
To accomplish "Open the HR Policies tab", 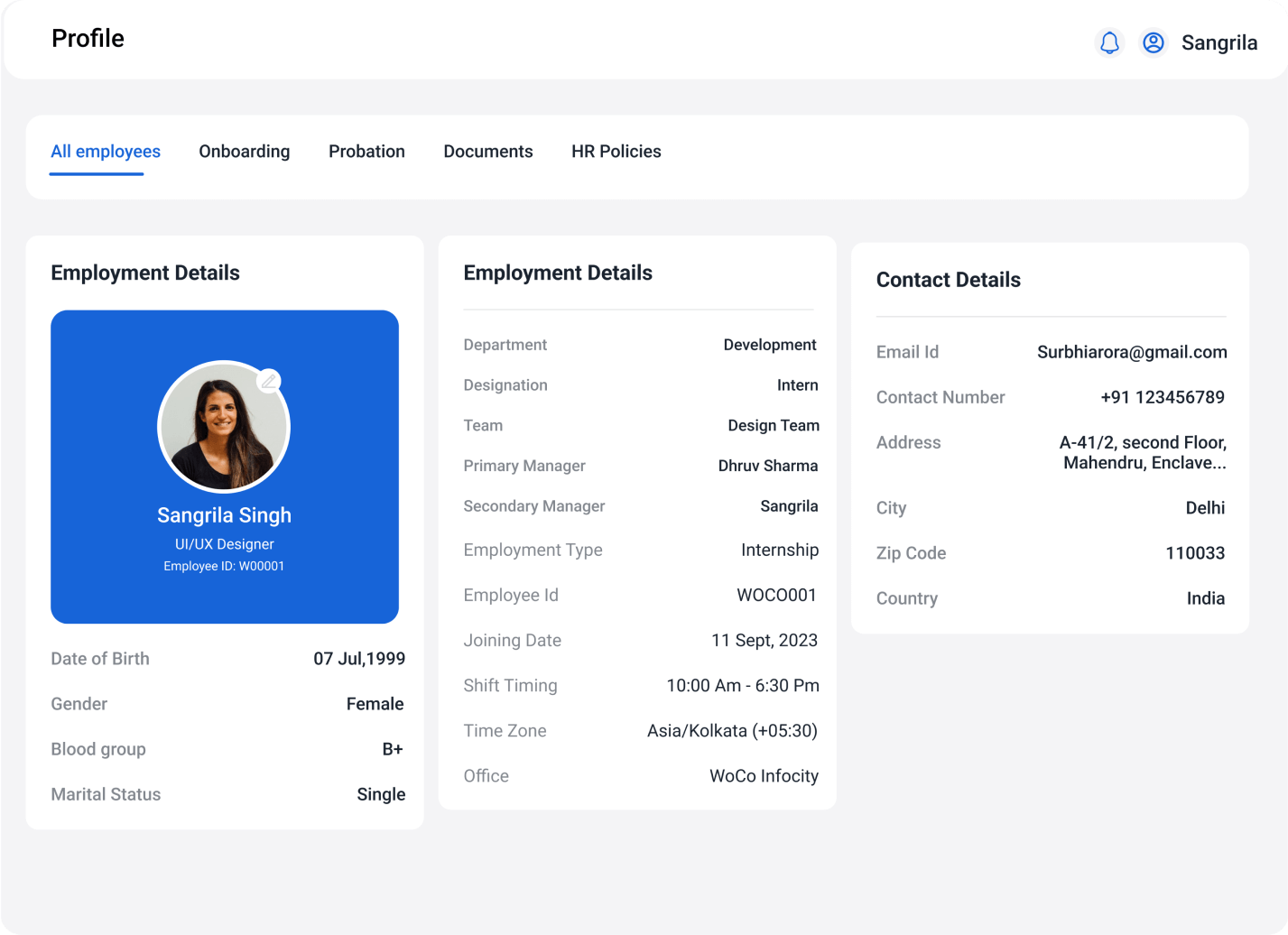I will click(616, 152).
